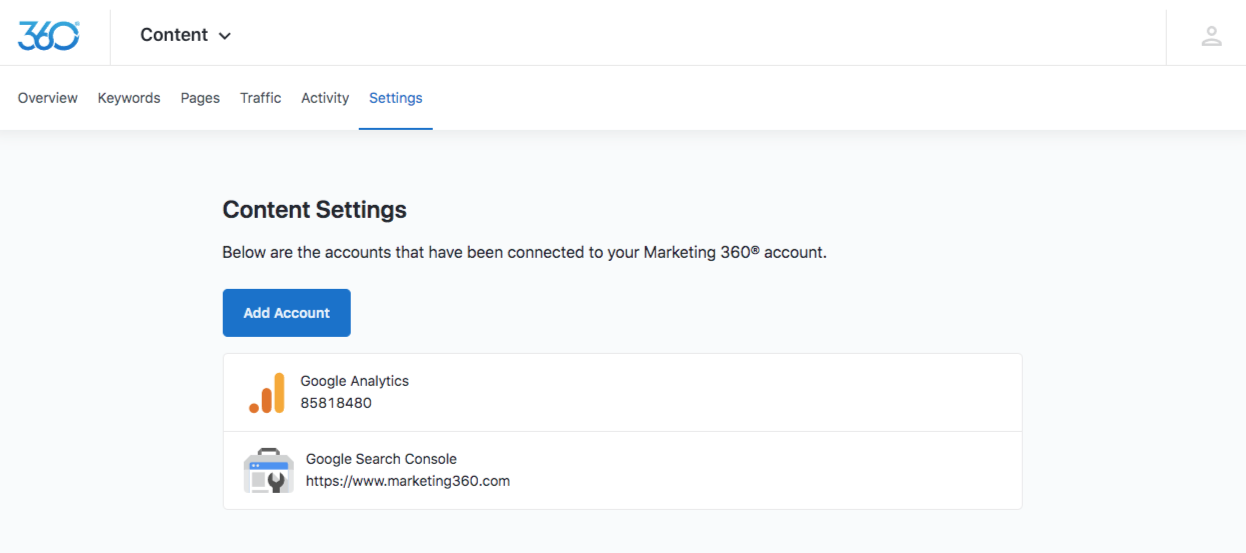The width and height of the screenshot is (1246, 553).
Task: Switch to the Overview tab
Action: coord(47,98)
